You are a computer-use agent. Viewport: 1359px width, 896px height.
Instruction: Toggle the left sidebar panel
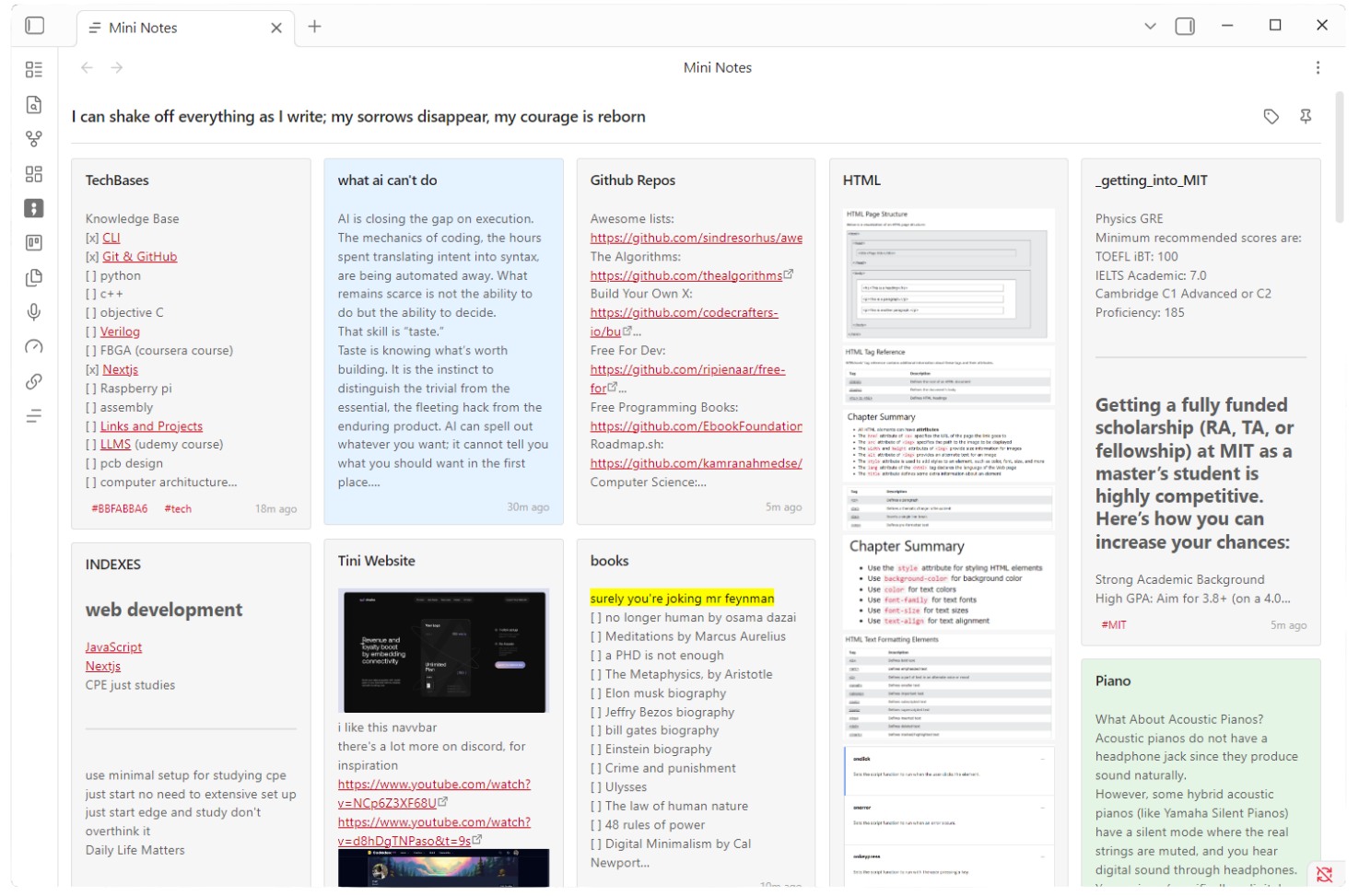pos(34,26)
